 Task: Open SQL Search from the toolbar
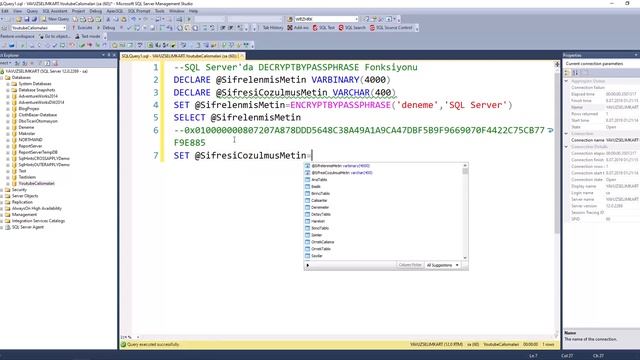tap(352, 28)
